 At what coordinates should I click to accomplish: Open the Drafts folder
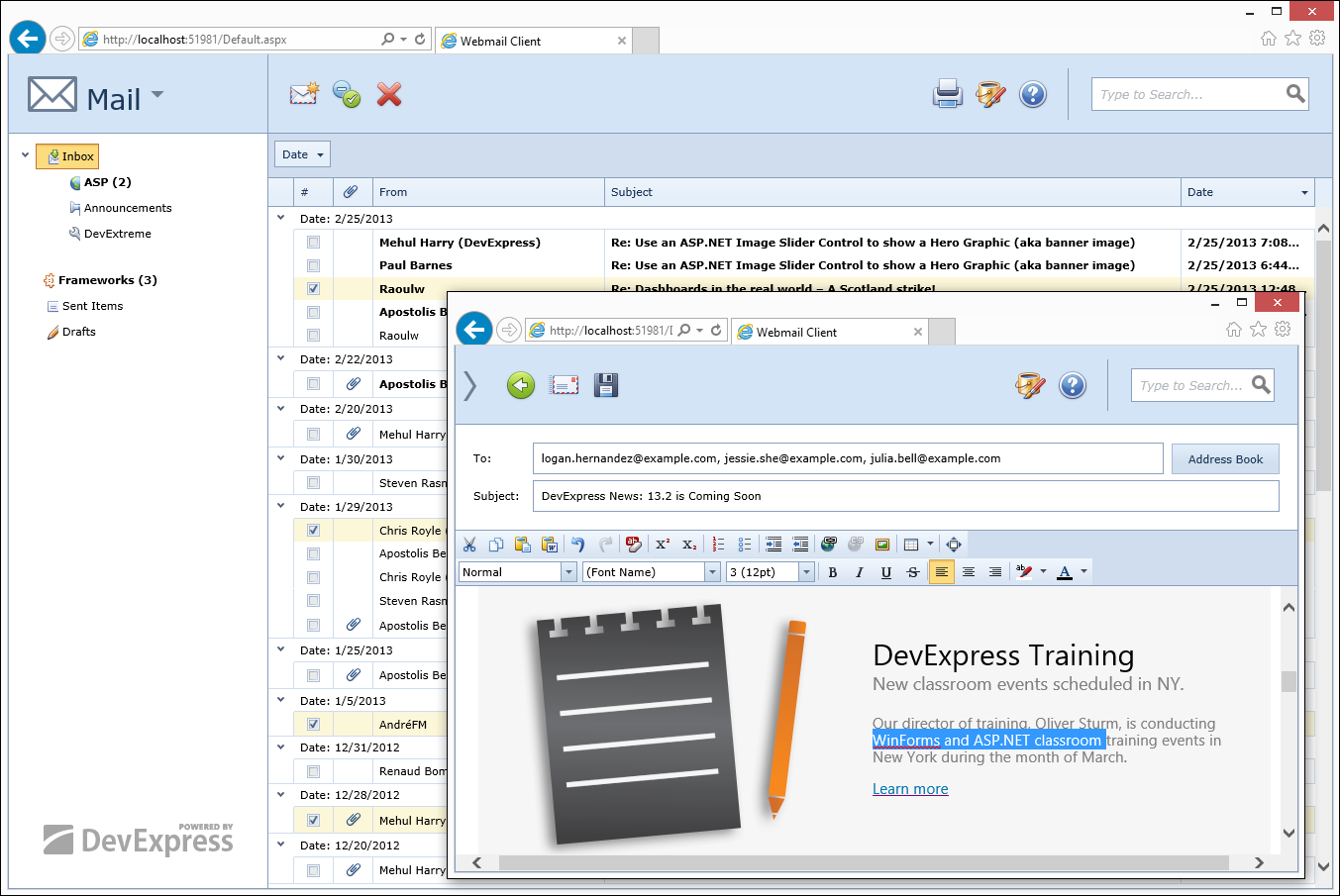click(x=78, y=332)
